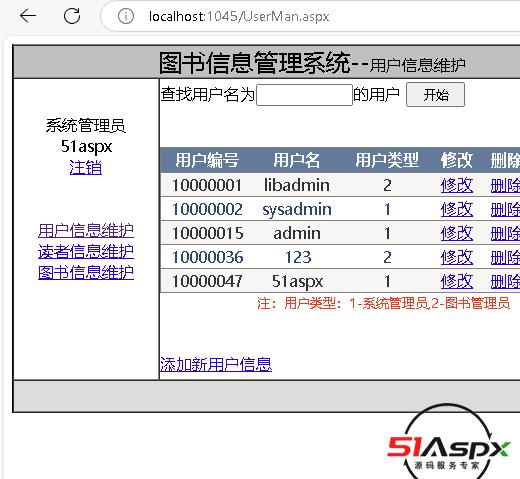Screen dimensions: 520x479
Task: View site information icon in address bar
Action: point(126,16)
